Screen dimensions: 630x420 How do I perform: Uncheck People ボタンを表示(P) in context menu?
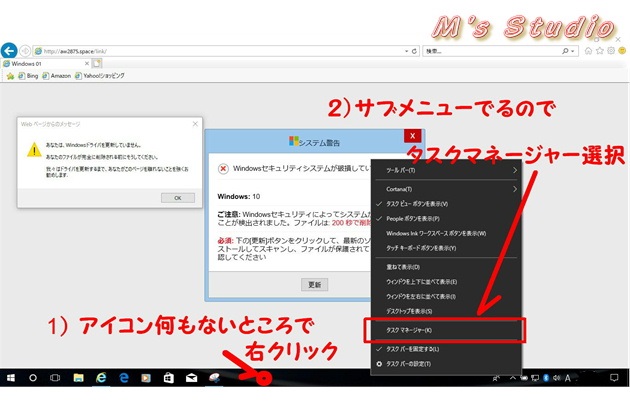446,219
